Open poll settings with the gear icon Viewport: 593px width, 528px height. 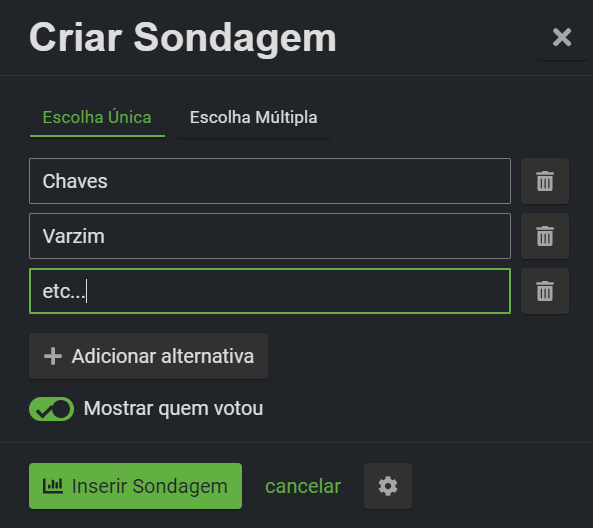(x=388, y=486)
